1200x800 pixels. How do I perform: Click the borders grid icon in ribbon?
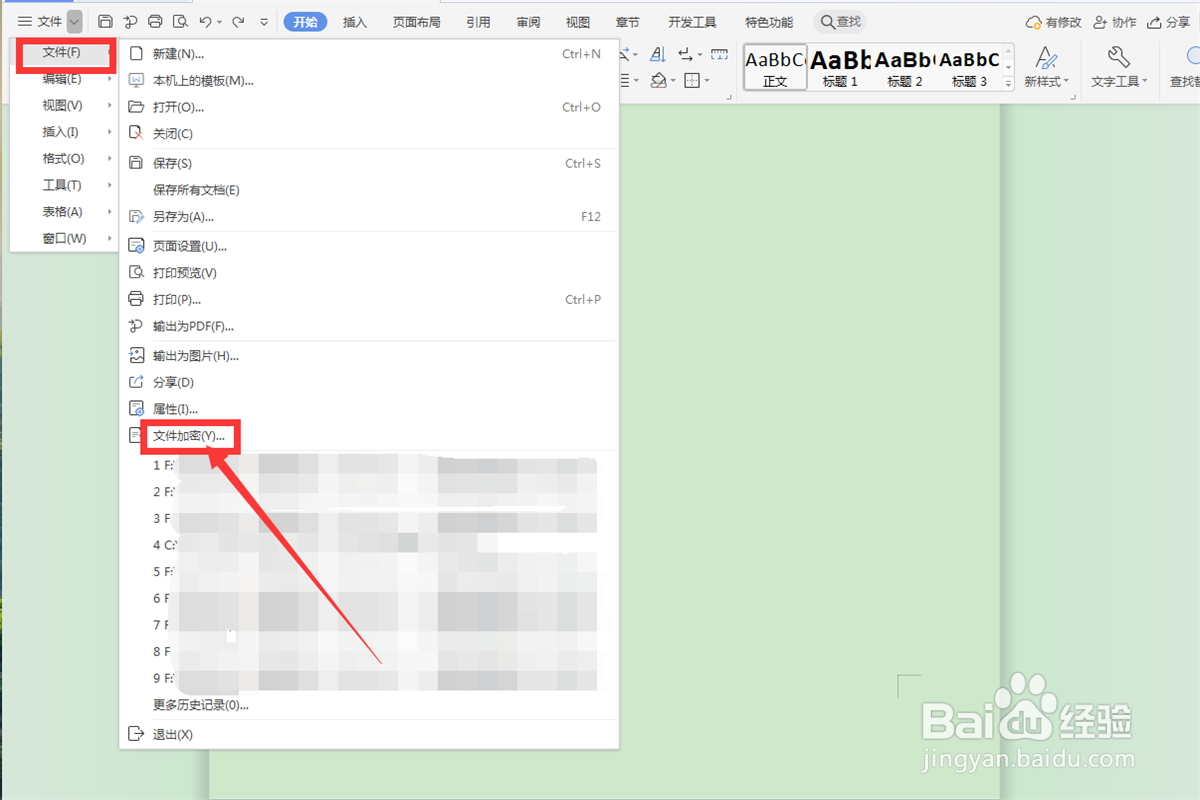pyautogui.click(x=692, y=80)
